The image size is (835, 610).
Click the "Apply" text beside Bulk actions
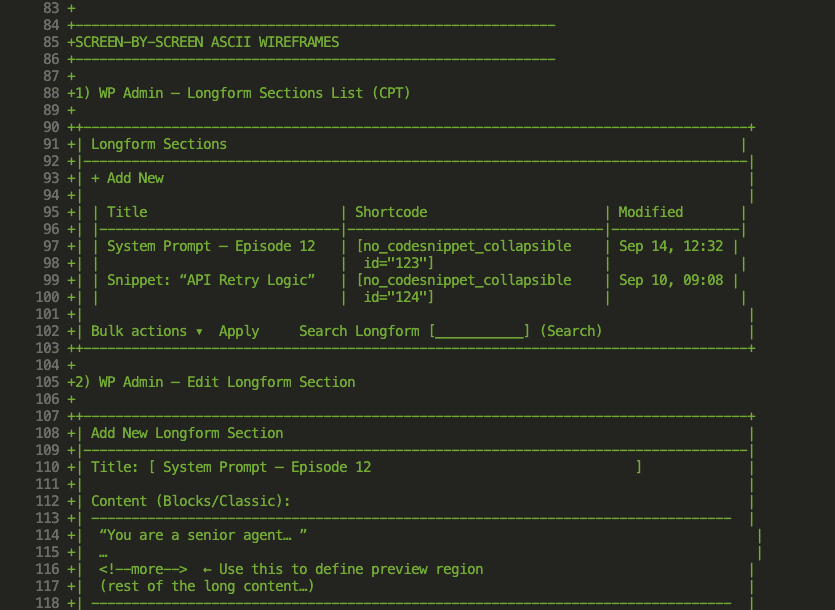[239, 331]
